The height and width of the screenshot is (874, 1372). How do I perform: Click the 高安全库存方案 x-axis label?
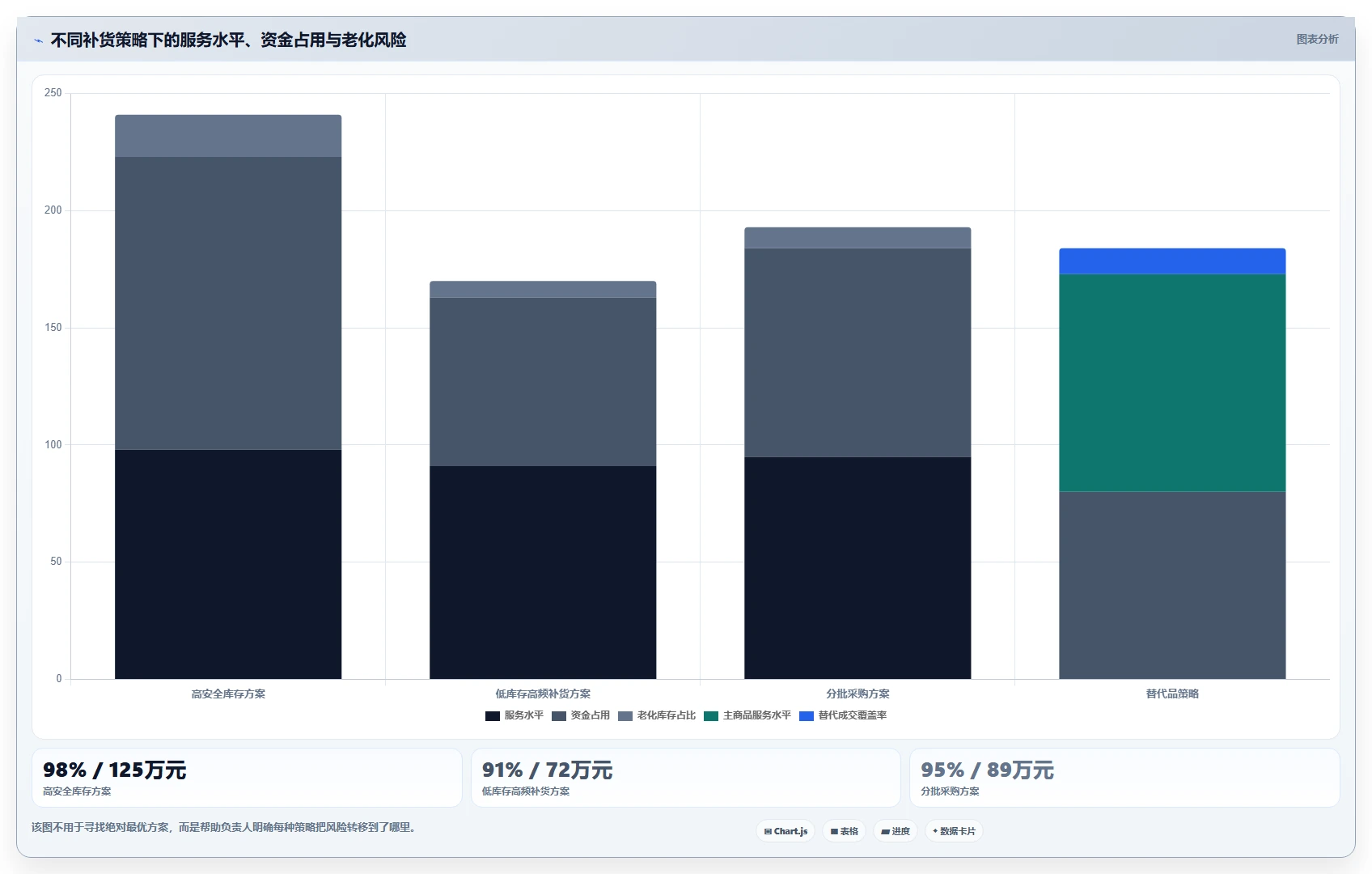pyautogui.click(x=228, y=694)
